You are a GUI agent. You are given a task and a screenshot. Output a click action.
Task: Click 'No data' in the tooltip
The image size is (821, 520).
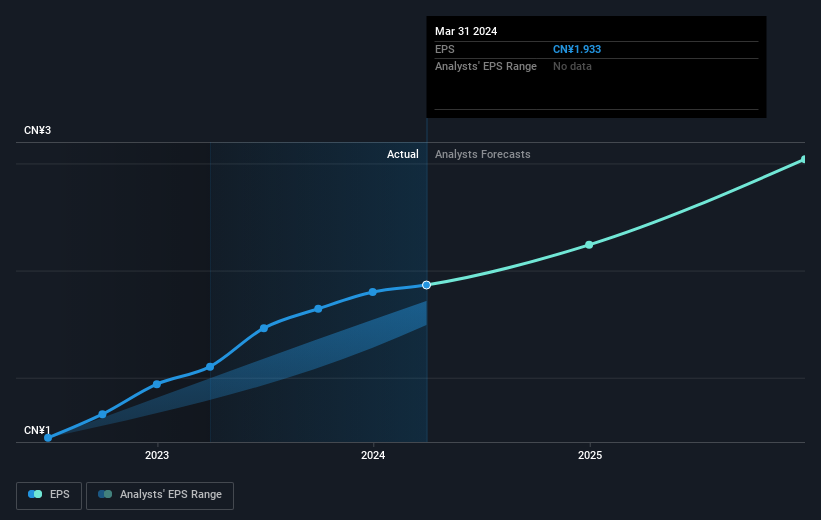(572, 67)
